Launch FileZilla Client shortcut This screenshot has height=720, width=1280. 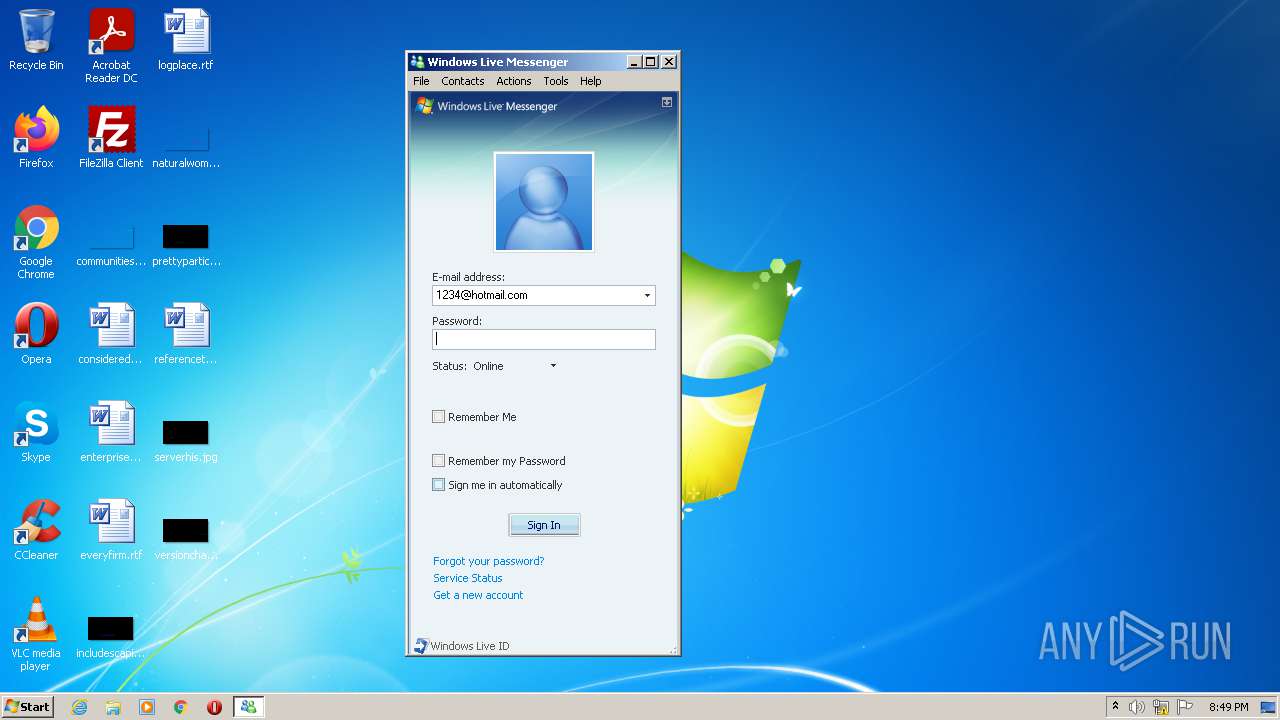pos(111,138)
